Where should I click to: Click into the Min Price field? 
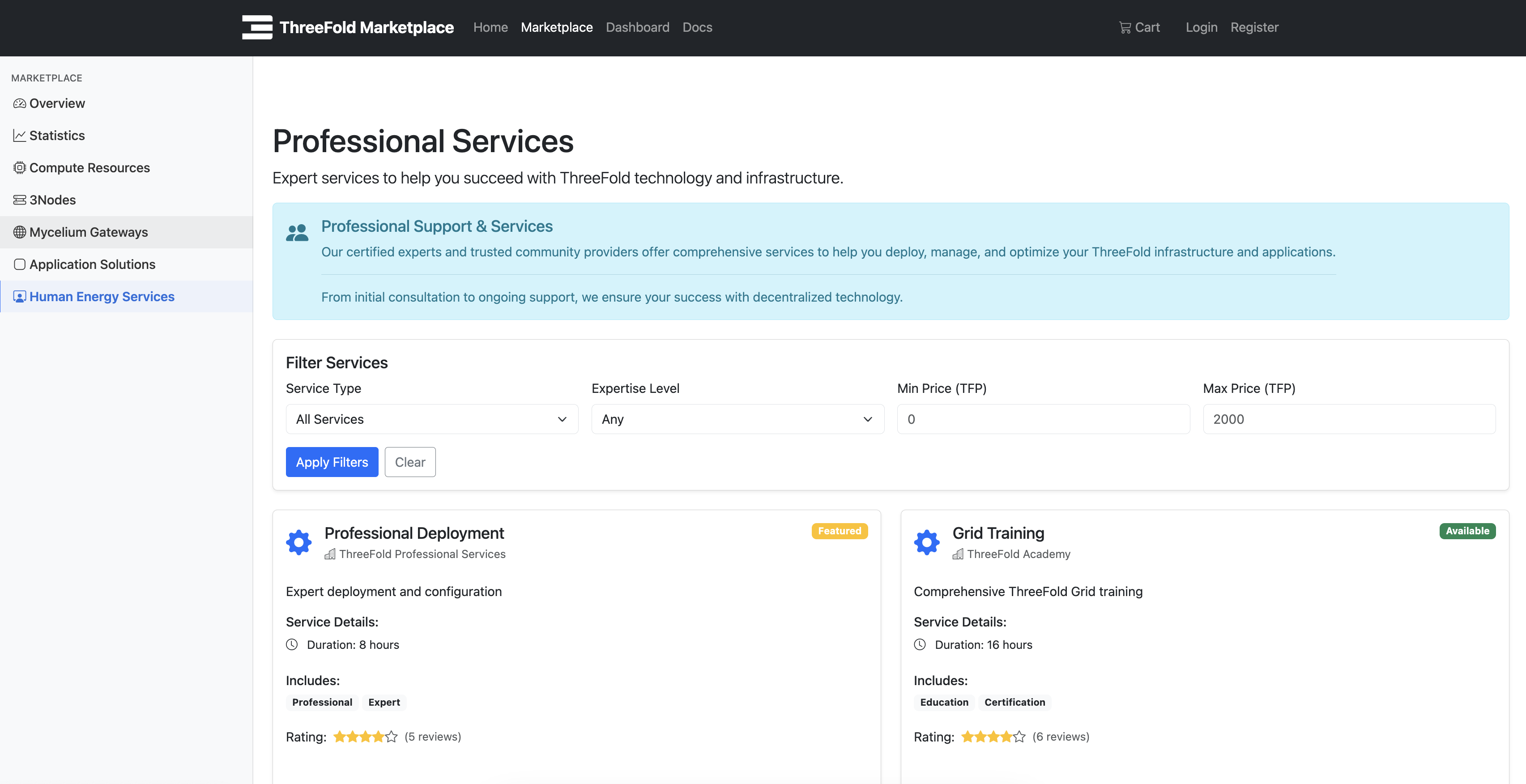pyautogui.click(x=1043, y=419)
